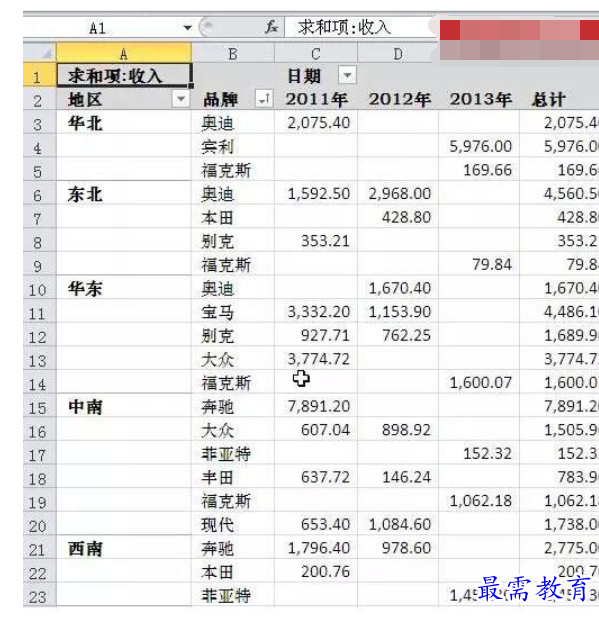Click cell with value 927.71
Screen dimensions: 599x620
point(316,335)
